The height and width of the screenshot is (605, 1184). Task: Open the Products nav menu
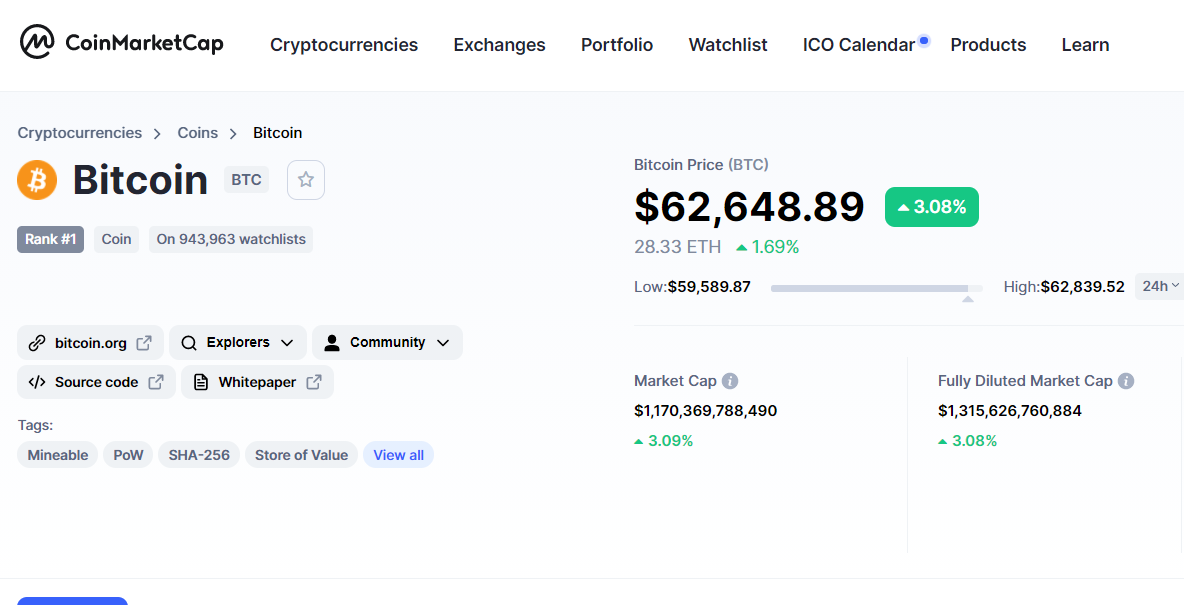(x=988, y=45)
